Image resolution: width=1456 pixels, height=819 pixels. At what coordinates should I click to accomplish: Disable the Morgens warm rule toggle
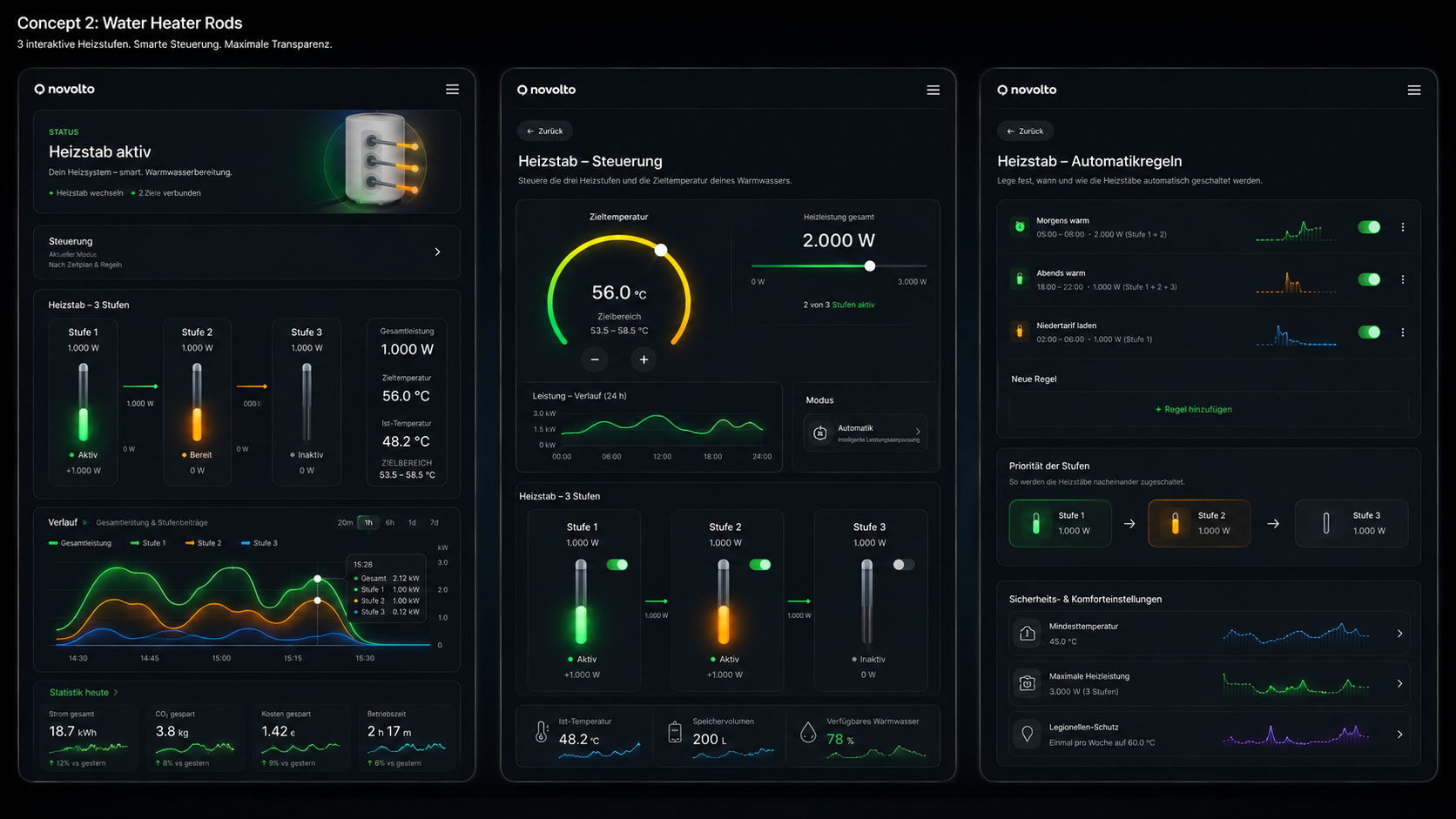(x=1369, y=227)
